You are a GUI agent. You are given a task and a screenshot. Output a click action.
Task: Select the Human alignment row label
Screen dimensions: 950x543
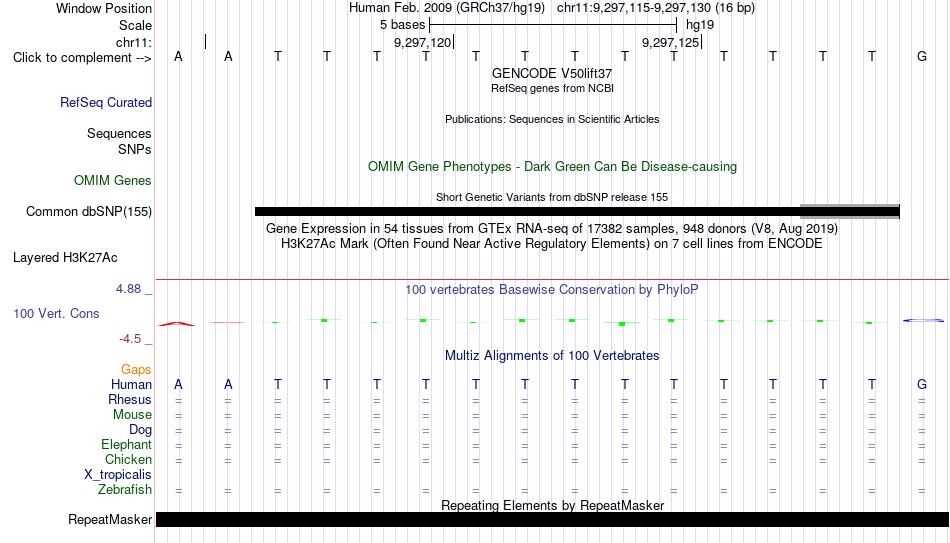pyautogui.click(x=131, y=385)
